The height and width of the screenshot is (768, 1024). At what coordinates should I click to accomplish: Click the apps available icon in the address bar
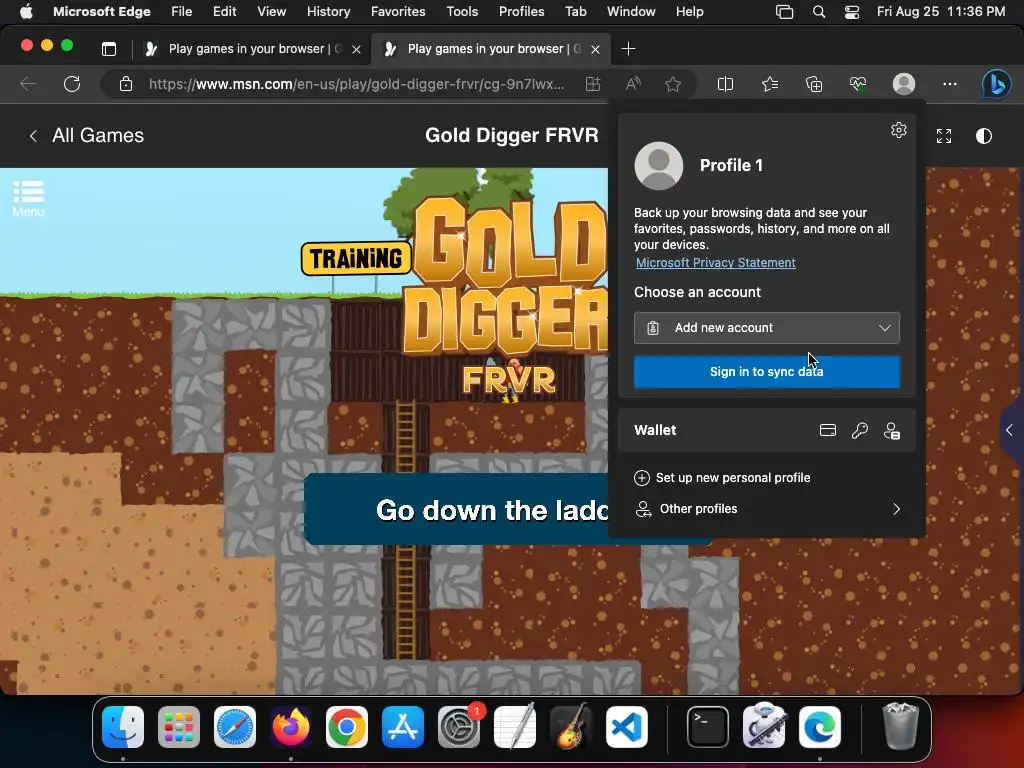click(593, 84)
